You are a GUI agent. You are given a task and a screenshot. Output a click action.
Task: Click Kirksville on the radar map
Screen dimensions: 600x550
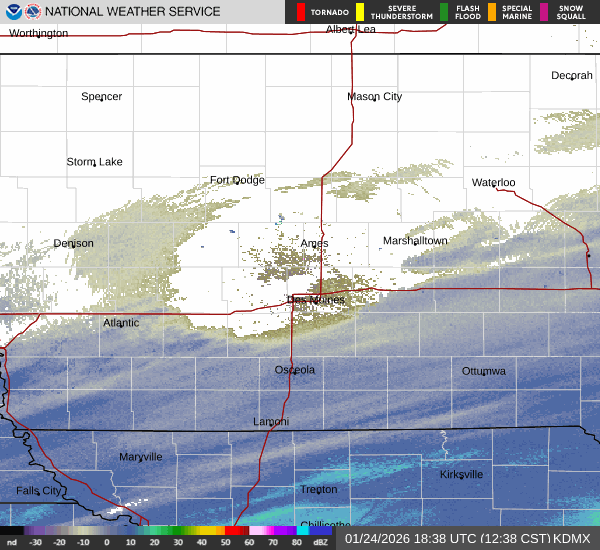coord(461,474)
